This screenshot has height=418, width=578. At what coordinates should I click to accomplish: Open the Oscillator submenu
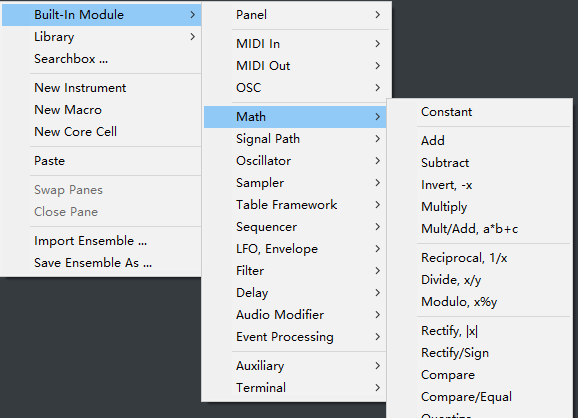295,161
